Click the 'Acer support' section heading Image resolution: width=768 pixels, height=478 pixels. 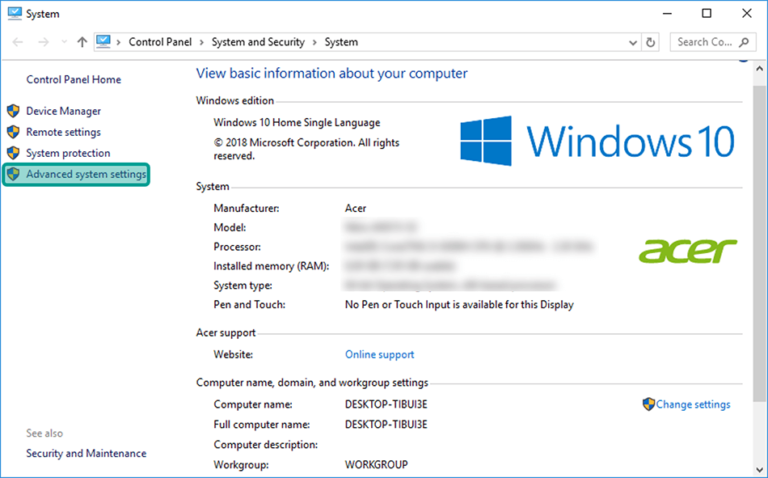tap(226, 333)
